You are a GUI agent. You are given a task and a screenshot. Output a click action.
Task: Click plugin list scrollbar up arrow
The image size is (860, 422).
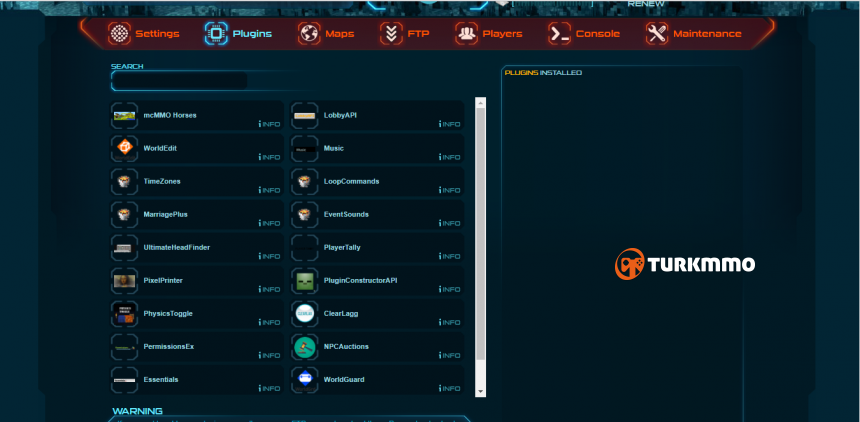(480, 102)
